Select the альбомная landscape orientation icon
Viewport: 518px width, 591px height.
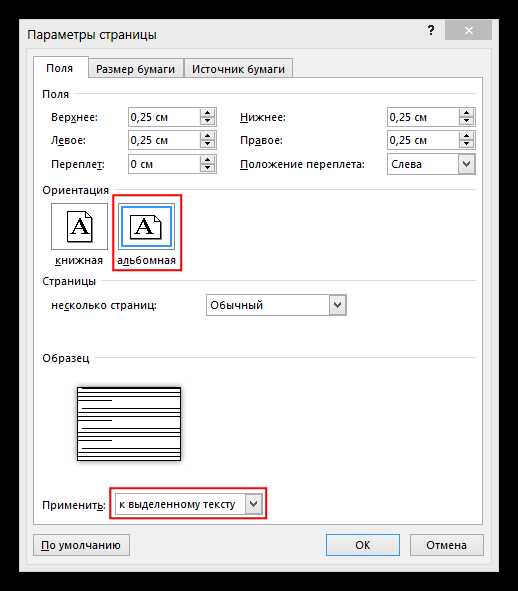(x=146, y=227)
